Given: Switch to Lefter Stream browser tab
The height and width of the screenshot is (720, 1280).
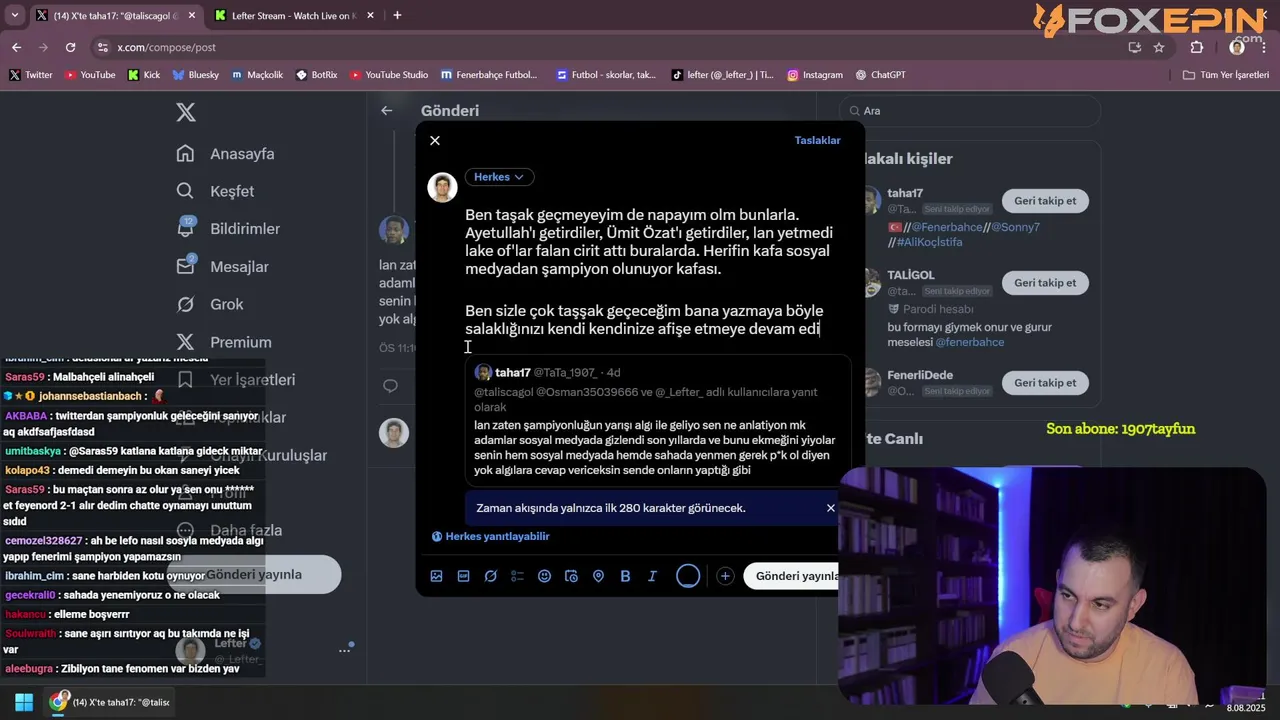Looking at the screenshot, I should click(291, 16).
